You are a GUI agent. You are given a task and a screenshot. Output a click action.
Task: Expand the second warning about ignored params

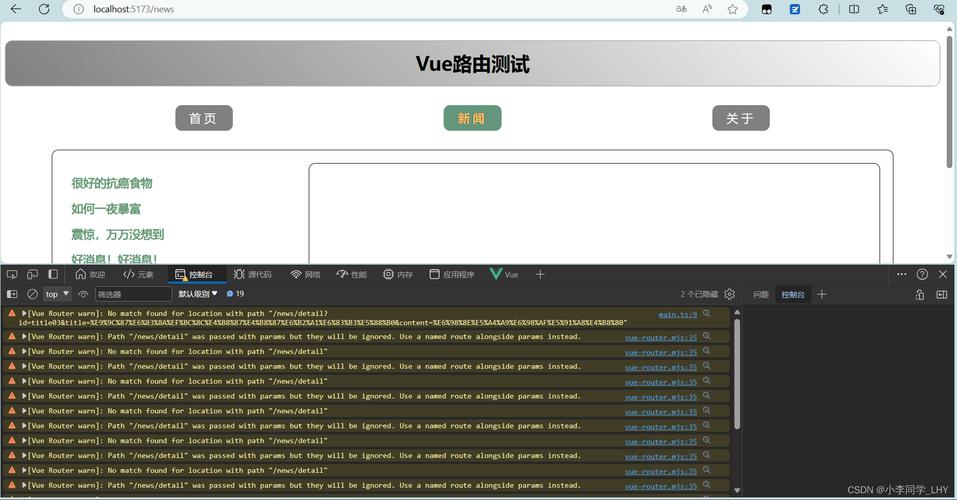coord(24,336)
